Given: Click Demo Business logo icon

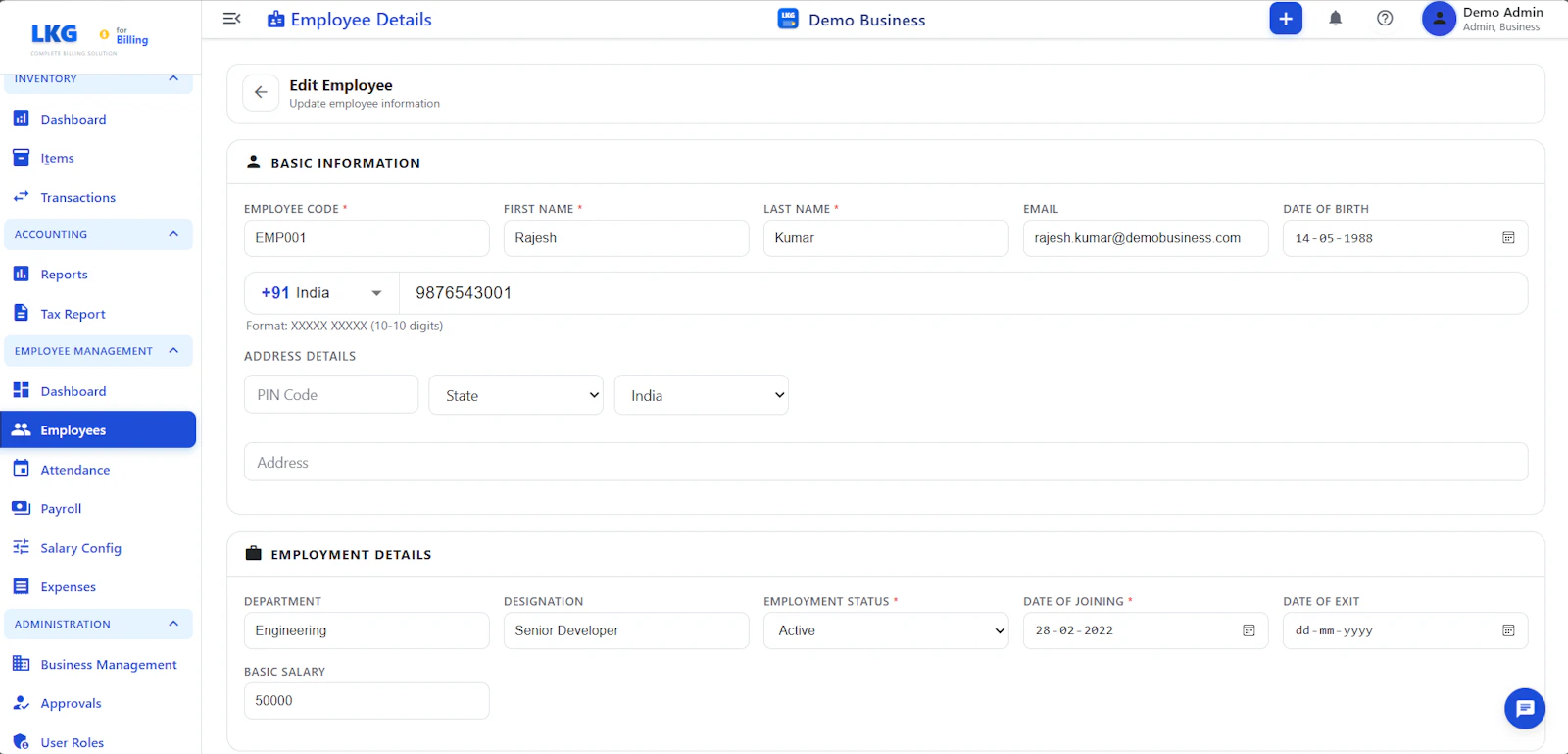Looking at the screenshot, I should click(788, 19).
